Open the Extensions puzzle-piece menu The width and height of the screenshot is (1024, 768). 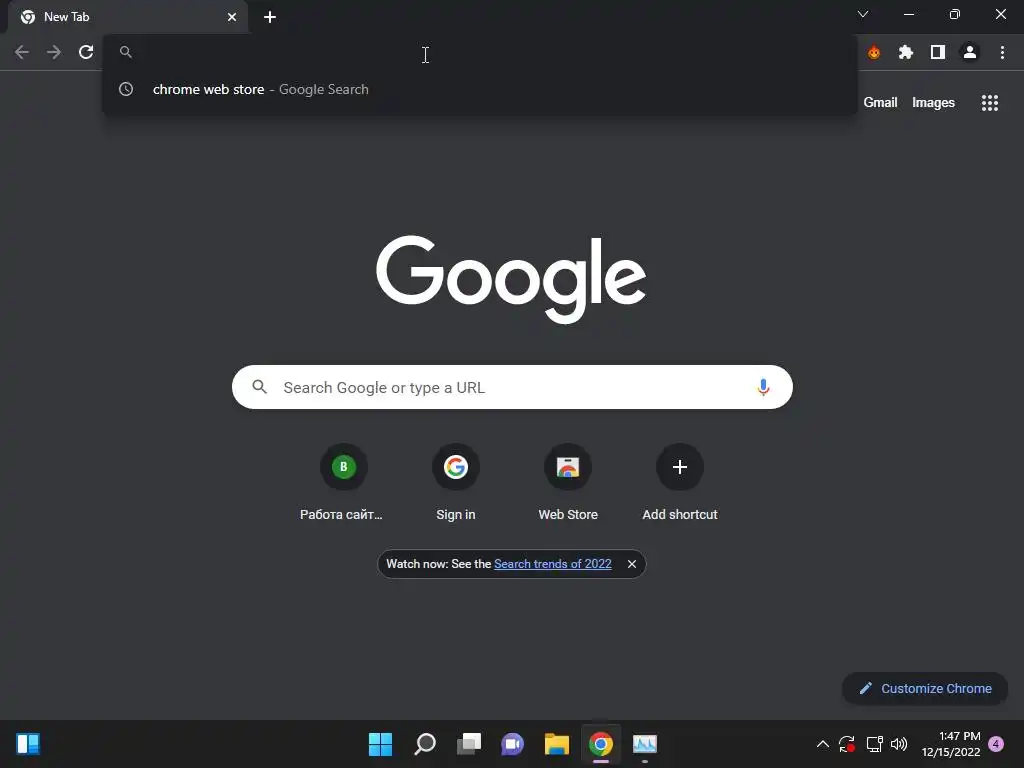click(906, 52)
